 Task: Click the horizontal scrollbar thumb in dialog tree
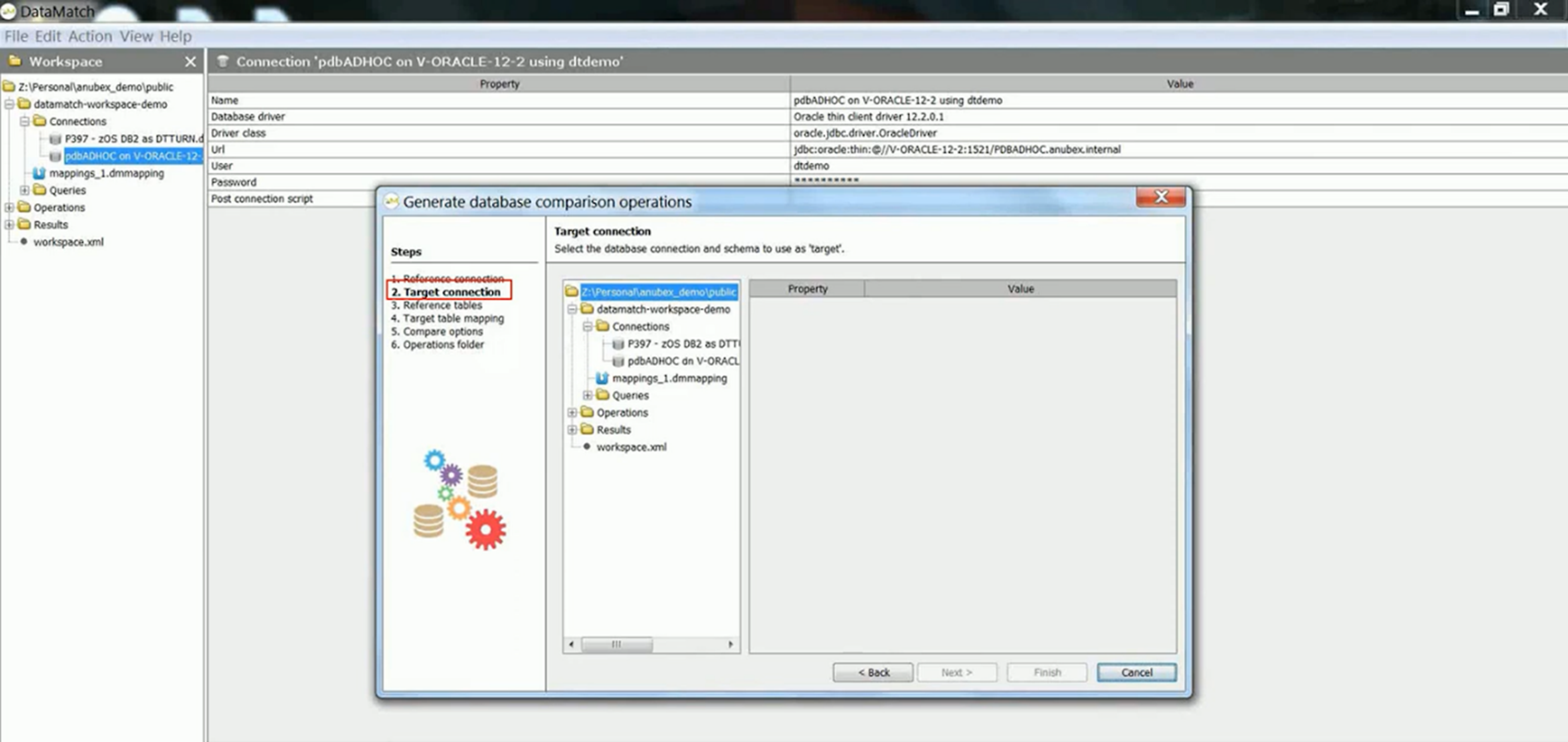pyautogui.click(x=616, y=644)
